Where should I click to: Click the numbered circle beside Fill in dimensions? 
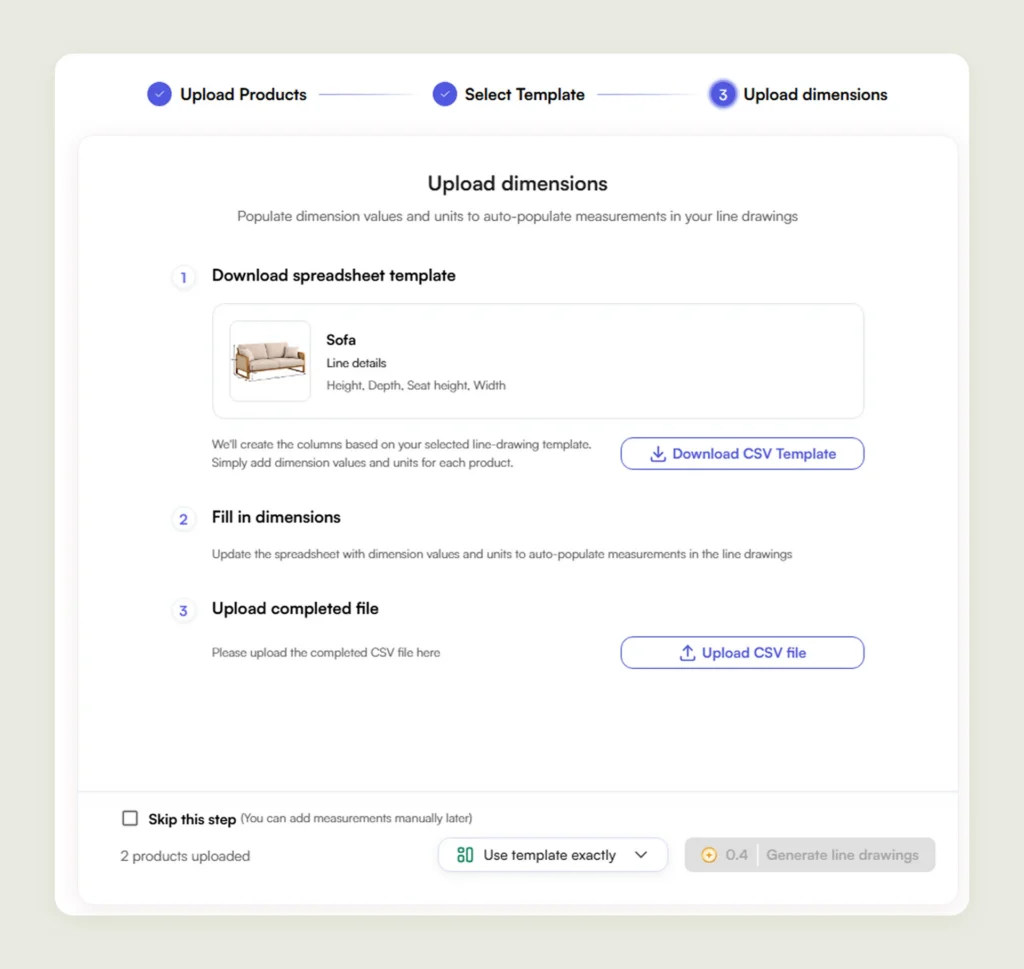[183, 519]
